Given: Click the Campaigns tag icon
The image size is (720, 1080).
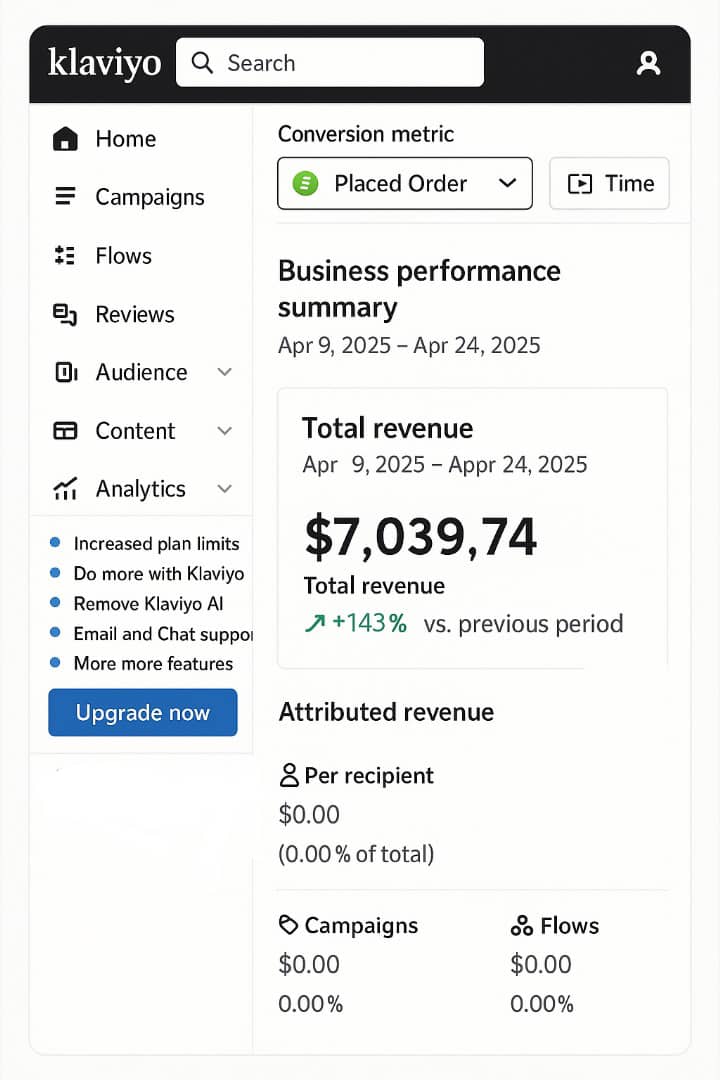Looking at the screenshot, I should (x=288, y=924).
